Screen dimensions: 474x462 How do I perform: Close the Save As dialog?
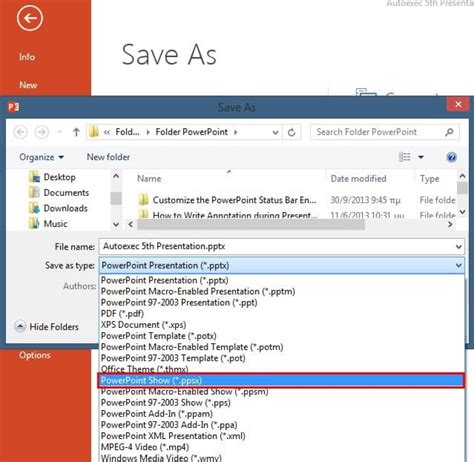458,104
